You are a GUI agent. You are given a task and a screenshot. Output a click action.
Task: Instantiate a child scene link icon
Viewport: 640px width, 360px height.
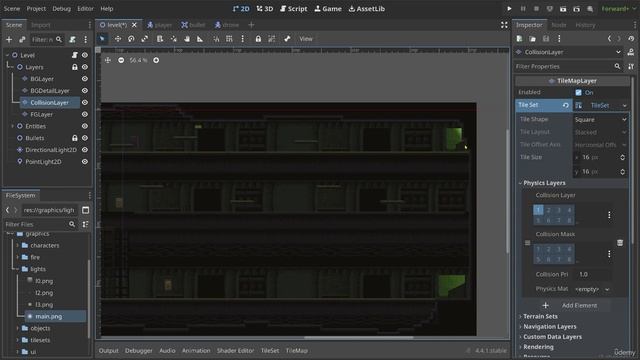pos(22,40)
